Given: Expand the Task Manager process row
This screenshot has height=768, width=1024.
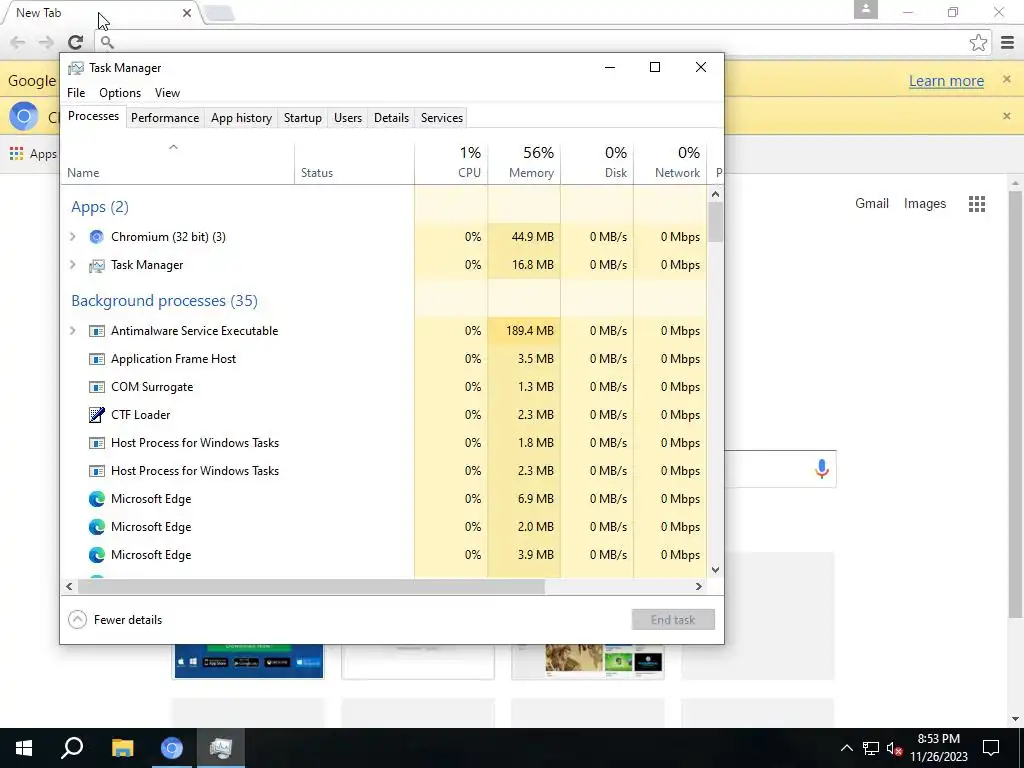Looking at the screenshot, I should [73, 265].
